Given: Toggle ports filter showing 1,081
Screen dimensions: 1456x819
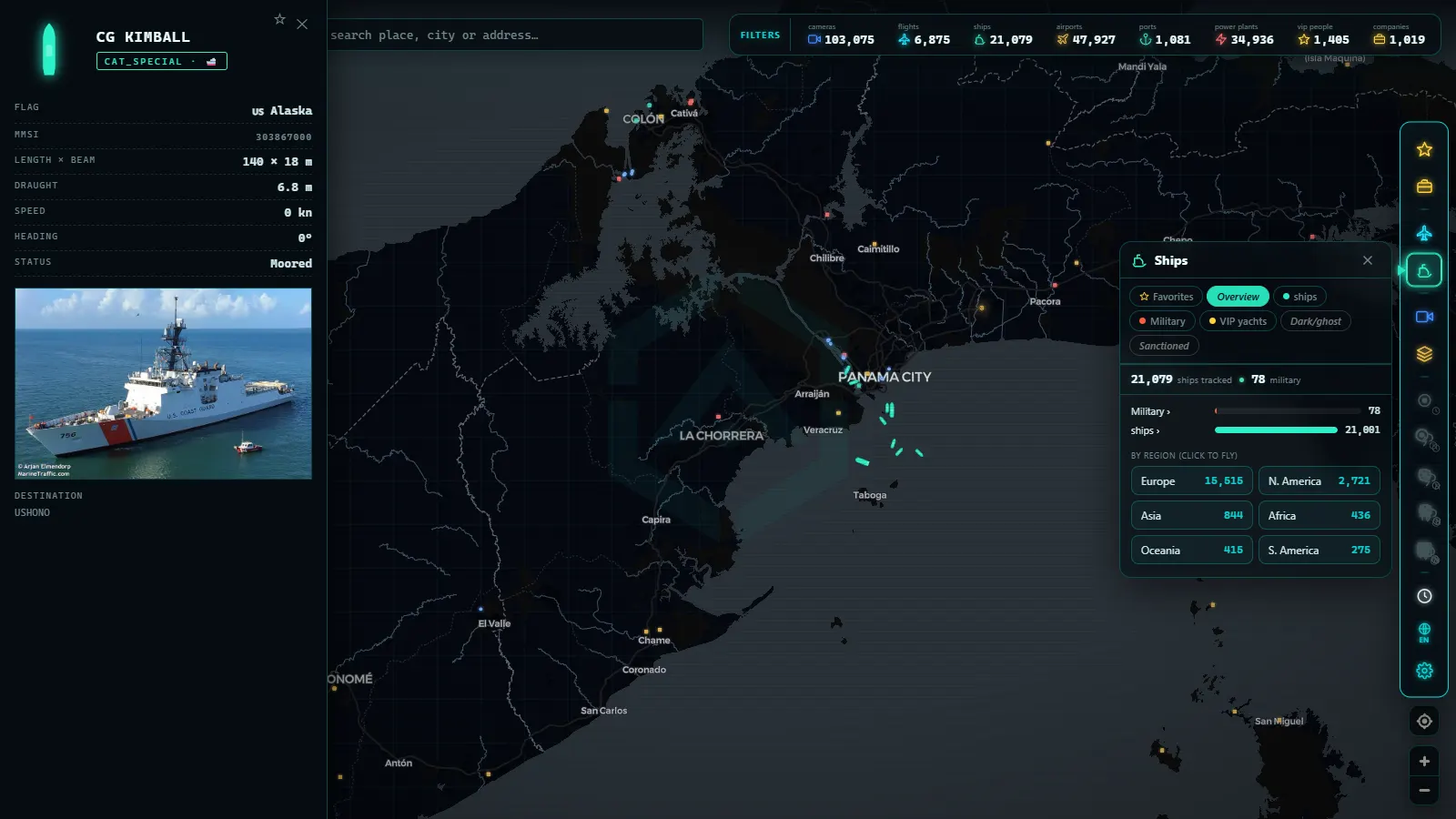Looking at the screenshot, I should coord(1164,35).
